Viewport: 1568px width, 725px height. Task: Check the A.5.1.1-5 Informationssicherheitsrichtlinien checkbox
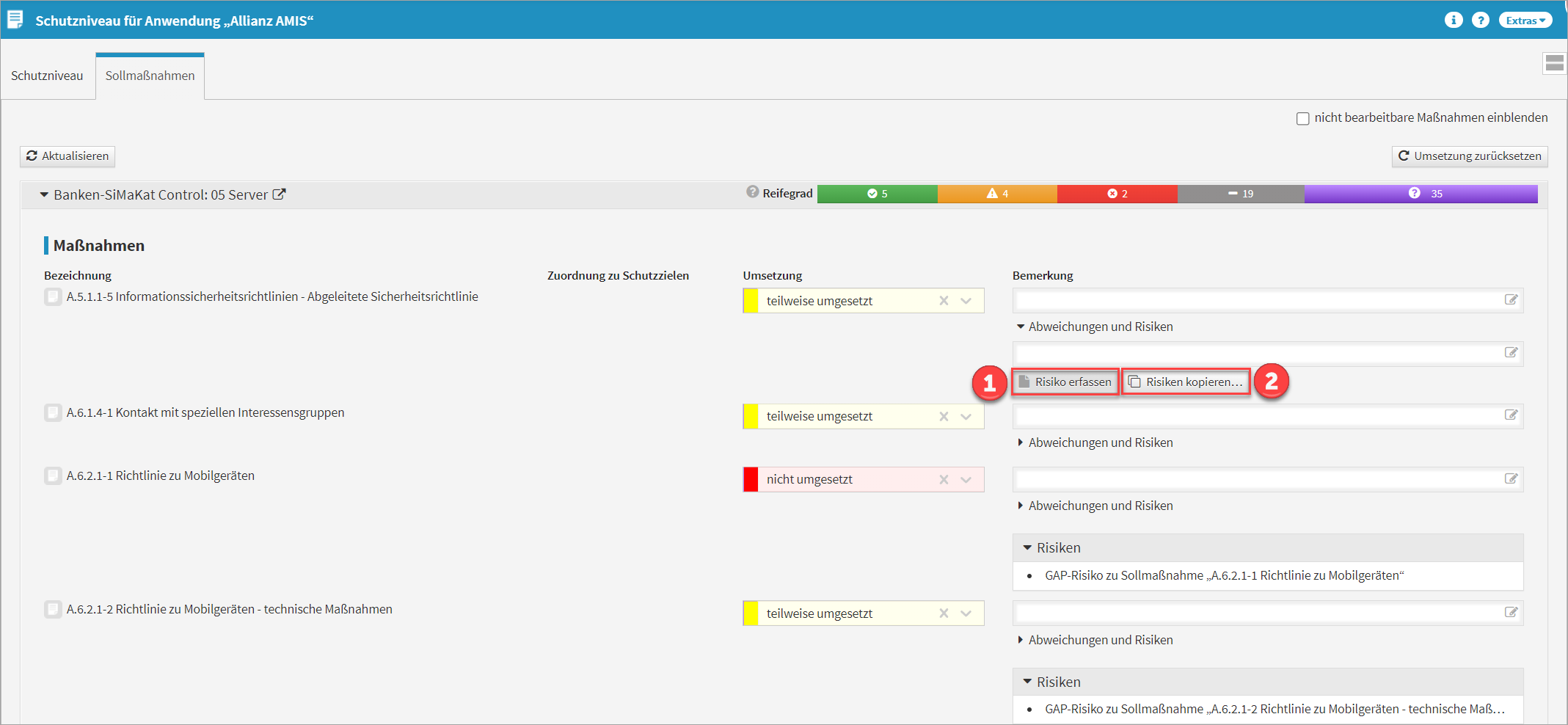click(x=53, y=296)
